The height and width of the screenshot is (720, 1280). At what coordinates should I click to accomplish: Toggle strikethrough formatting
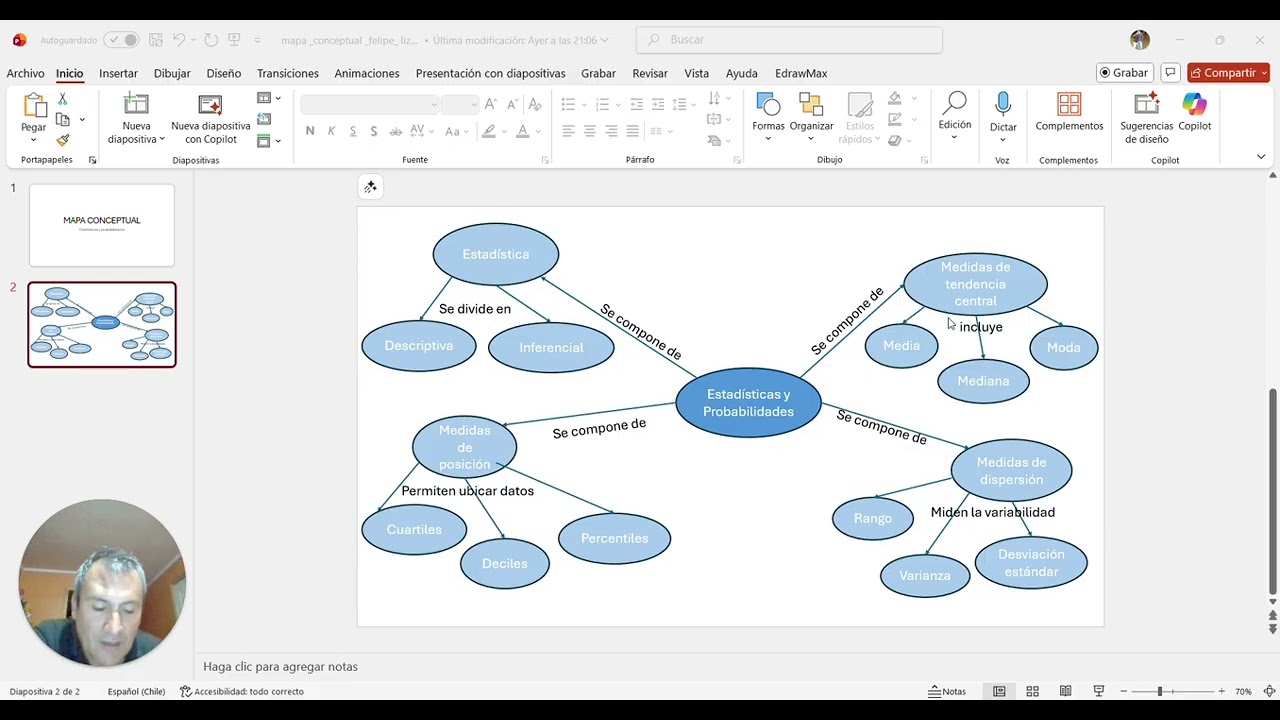(395, 131)
